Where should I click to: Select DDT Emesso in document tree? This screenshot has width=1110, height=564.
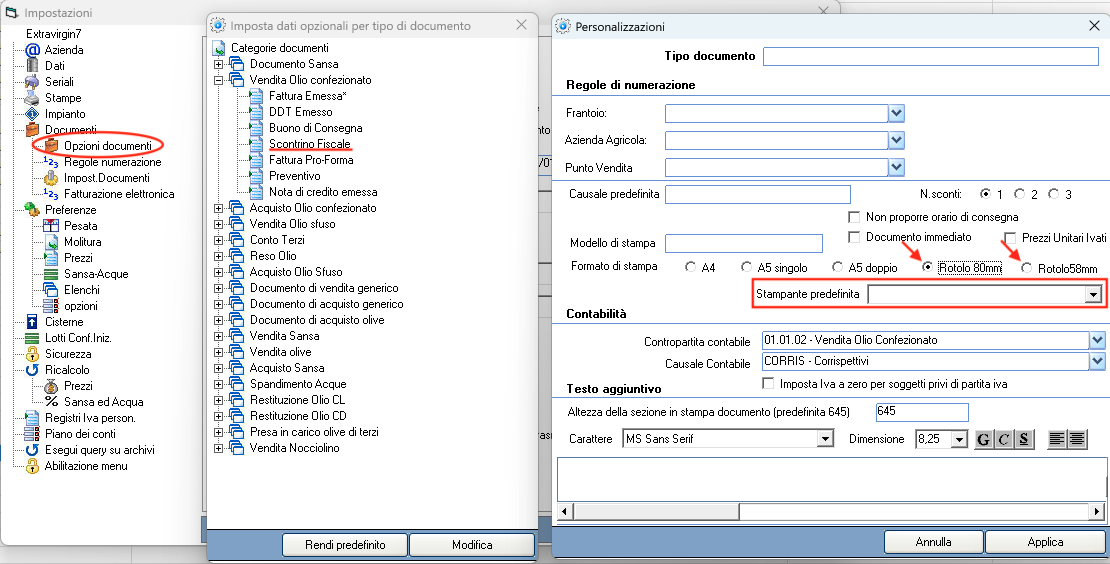pos(300,112)
